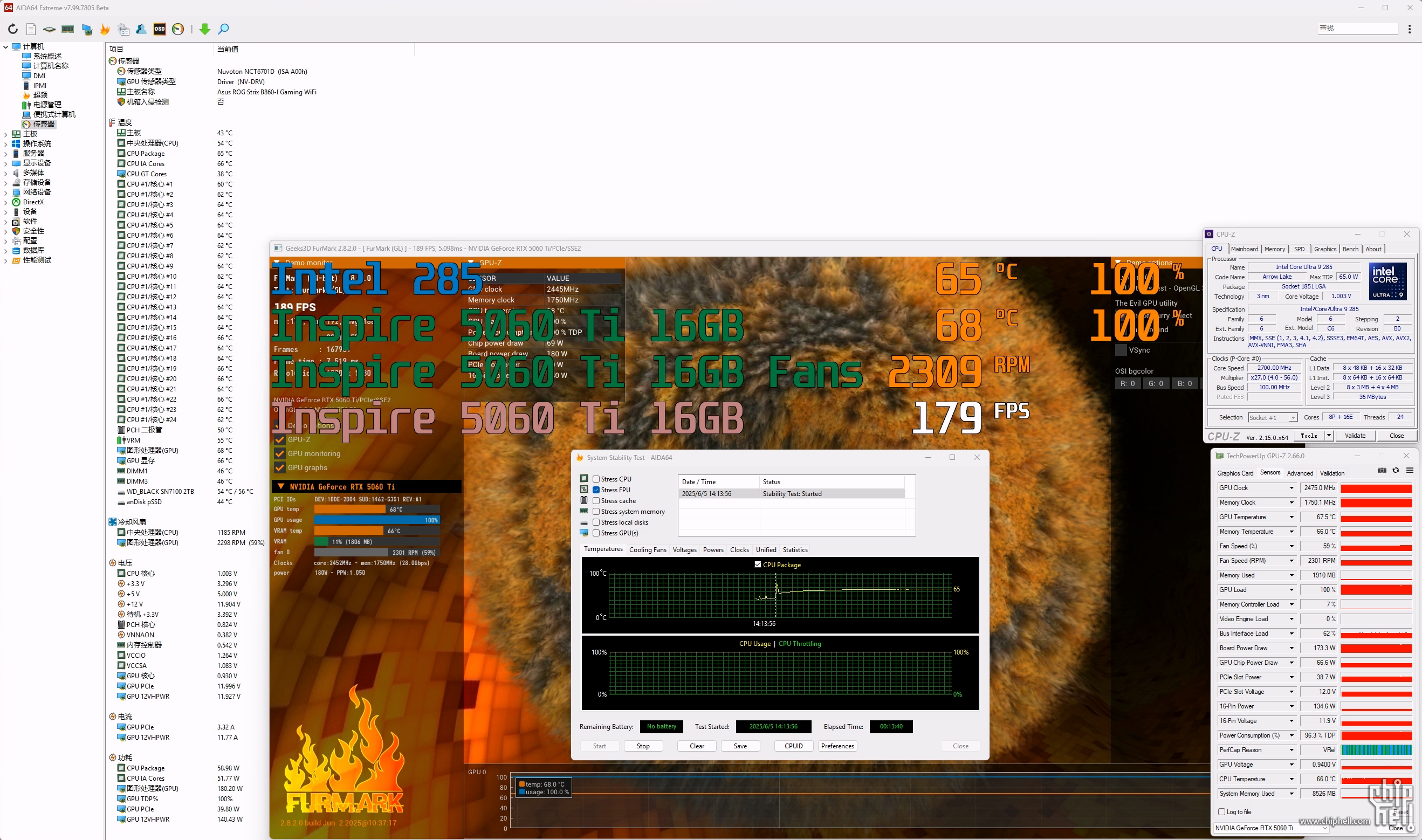Image resolution: width=1422 pixels, height=840 pixels.
Task: Click Save button in stability test
Action: point(740,746)
